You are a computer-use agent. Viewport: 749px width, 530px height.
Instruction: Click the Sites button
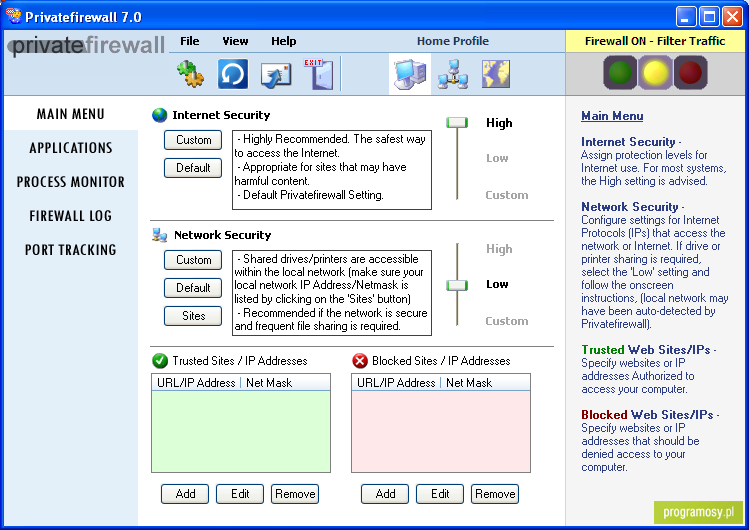pos(193,316)
